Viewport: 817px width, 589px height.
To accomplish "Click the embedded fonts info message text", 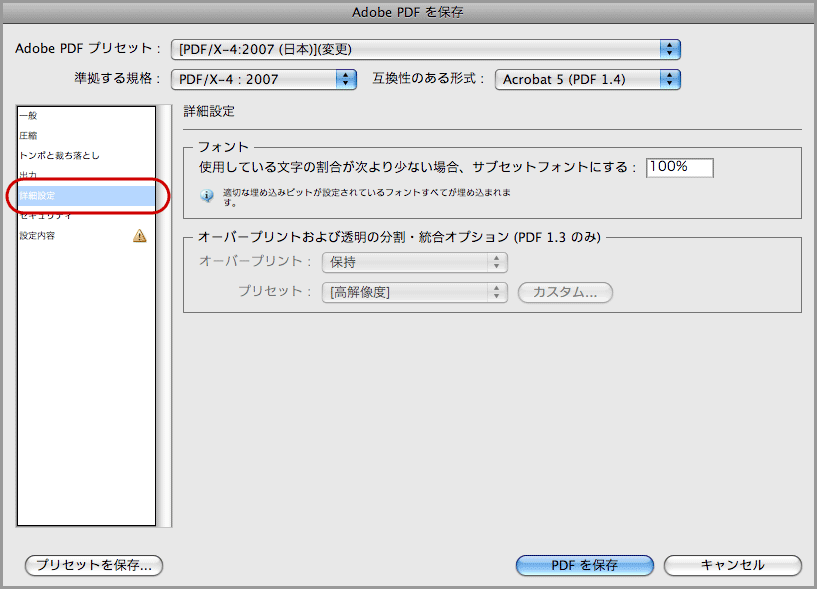I will [367, 197].
